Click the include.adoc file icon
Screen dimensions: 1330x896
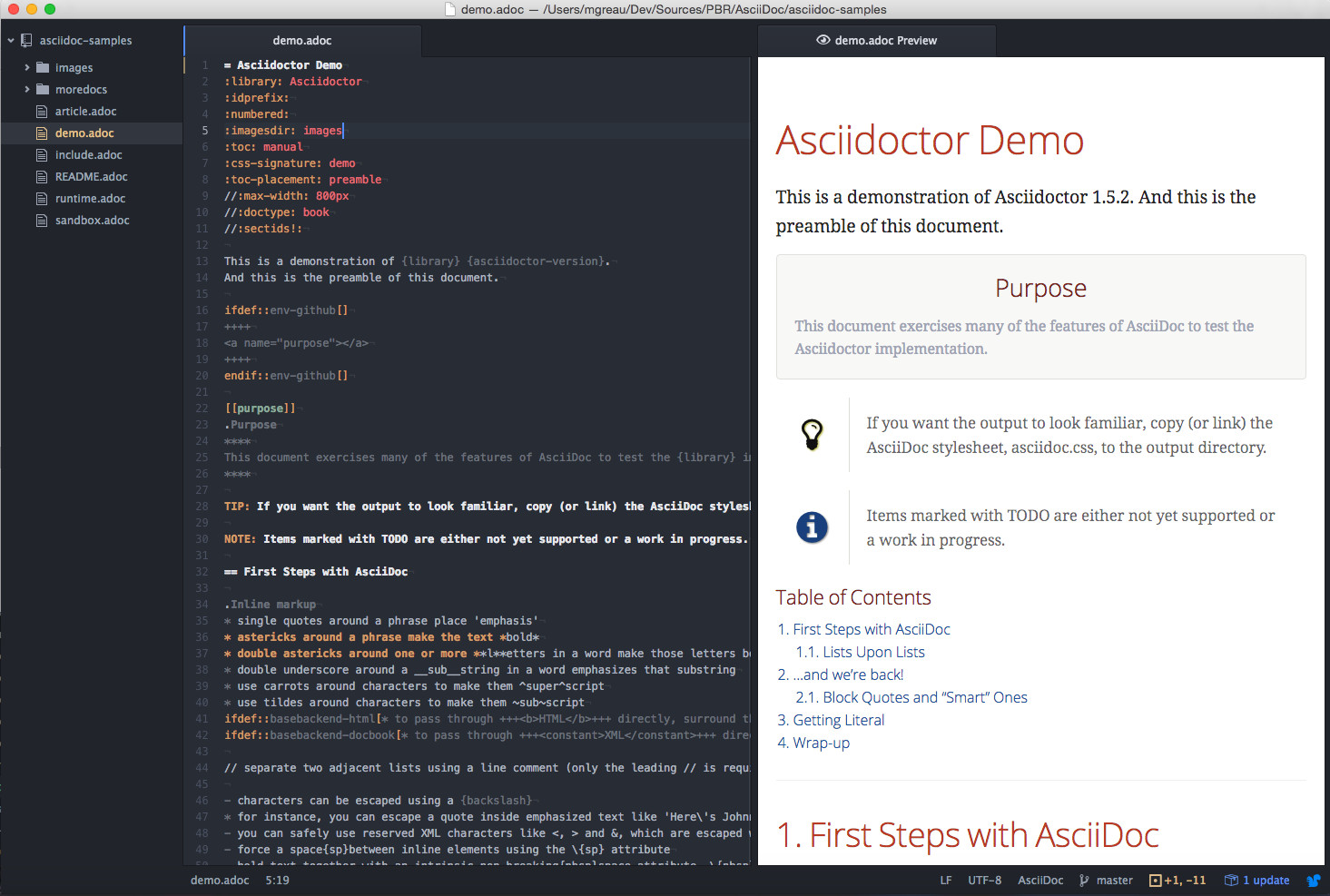point(42,154)
